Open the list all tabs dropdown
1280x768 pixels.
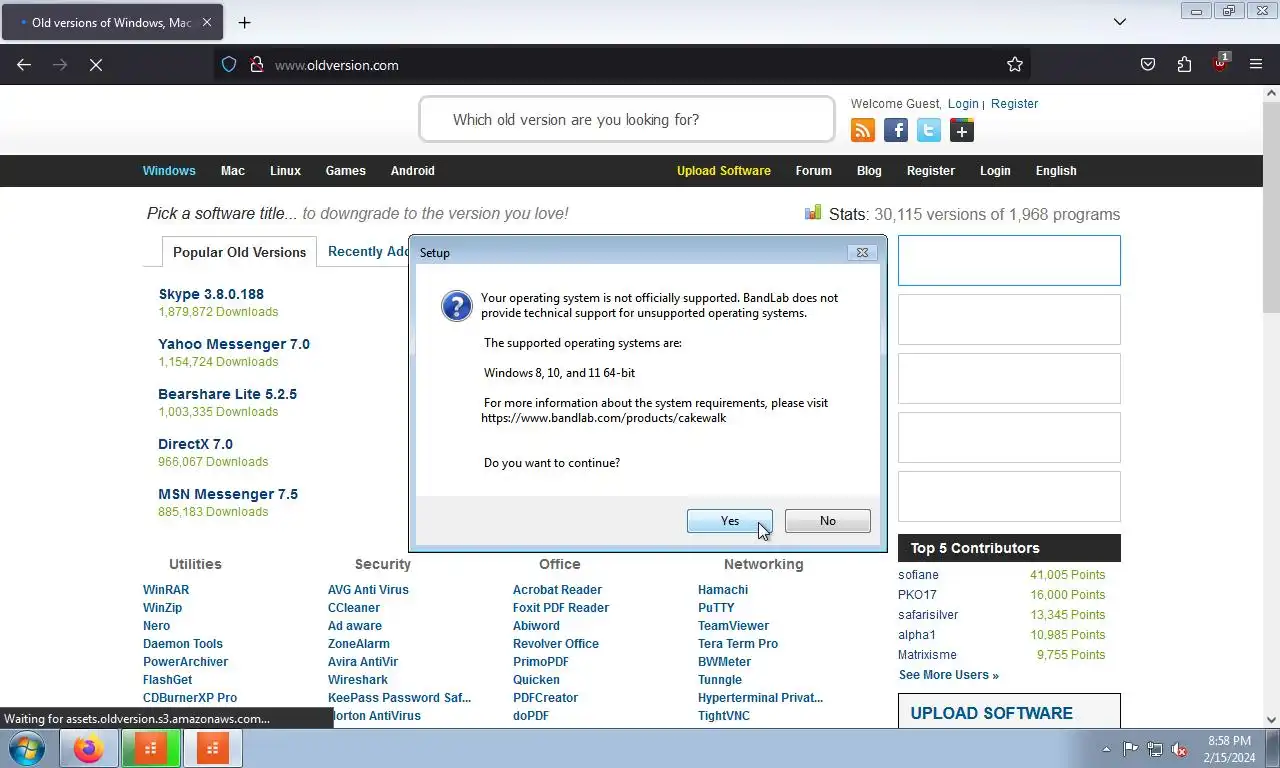coord(1120,22)
